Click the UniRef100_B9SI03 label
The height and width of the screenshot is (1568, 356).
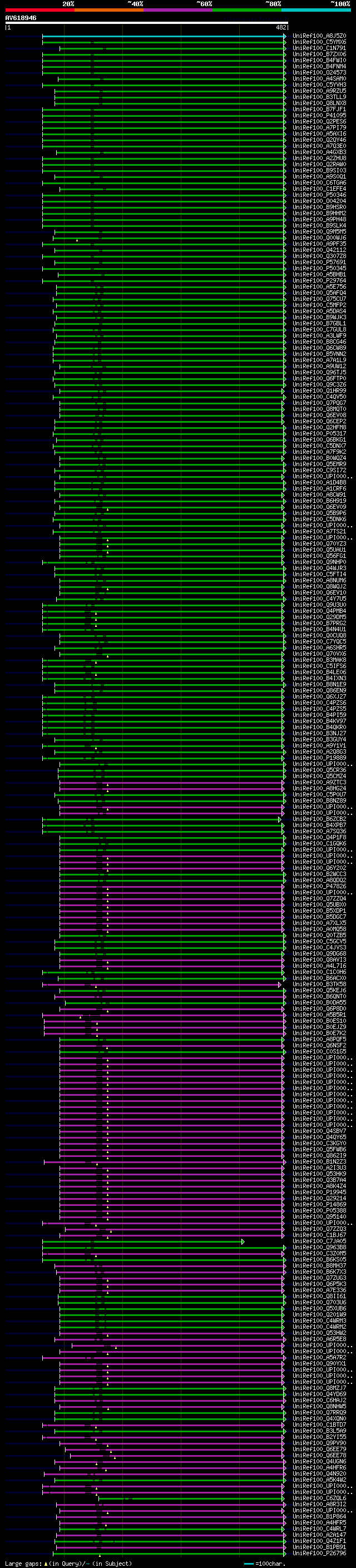pyautogui.click(x=319, y=170)
